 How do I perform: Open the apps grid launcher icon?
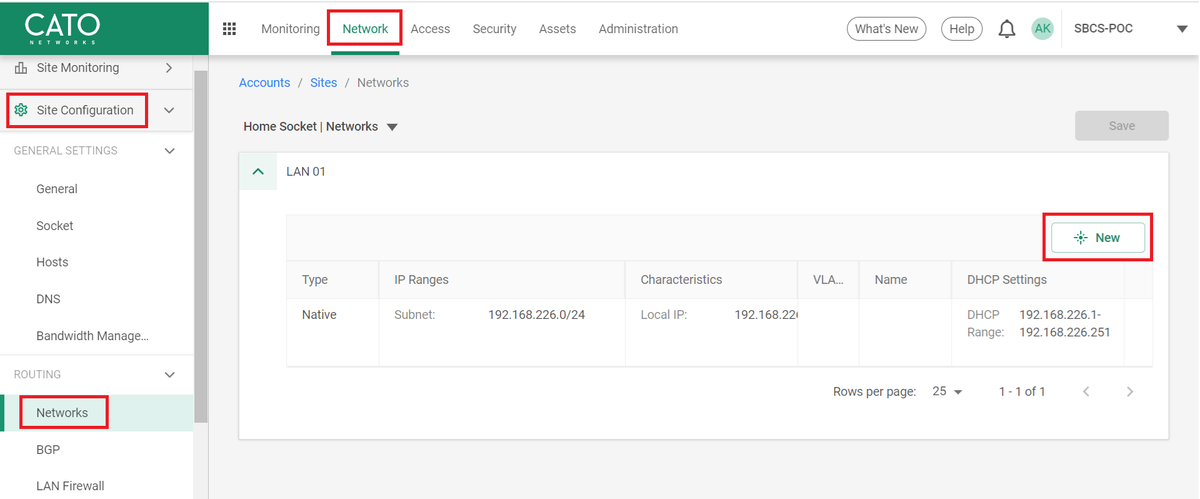pos(229,29)
